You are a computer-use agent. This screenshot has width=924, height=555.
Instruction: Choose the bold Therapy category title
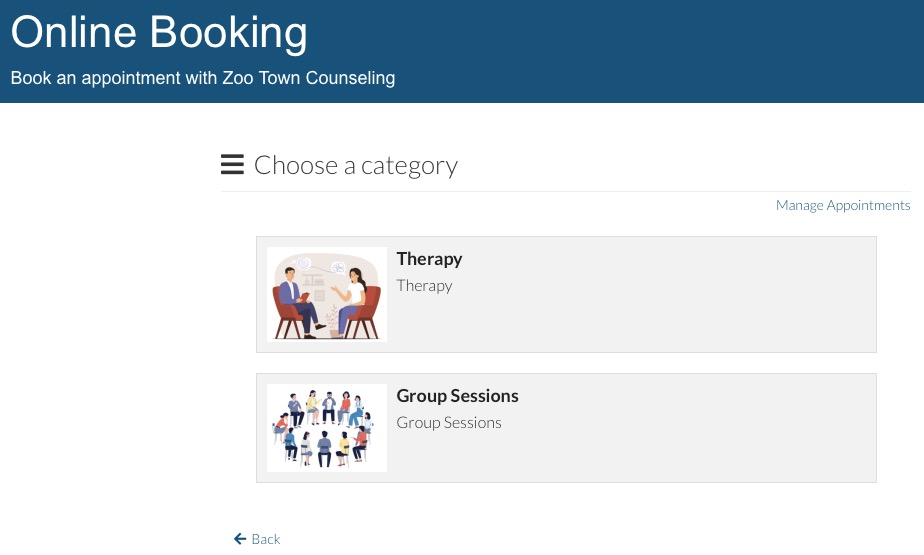tap(429, 259)
